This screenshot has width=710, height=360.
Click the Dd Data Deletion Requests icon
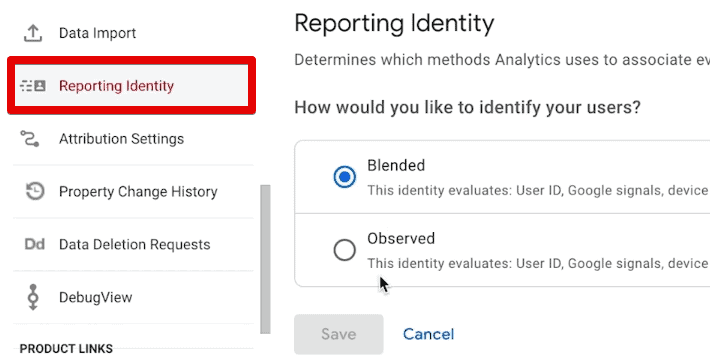point(34,245)
